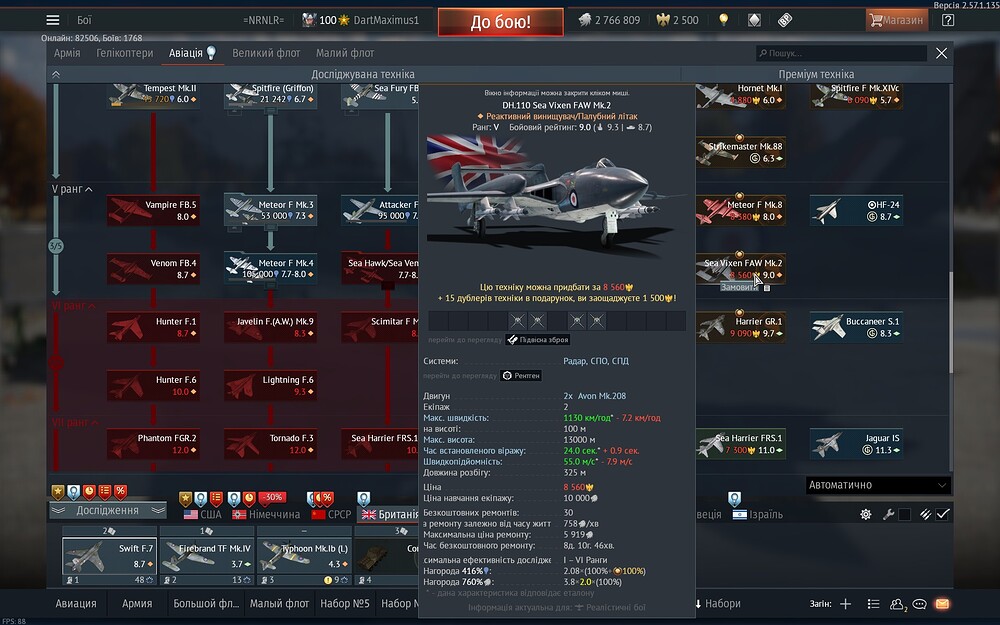Open the Автоматично dropdown
Viewport: 1000px width, 625px height.
(878, 485)
